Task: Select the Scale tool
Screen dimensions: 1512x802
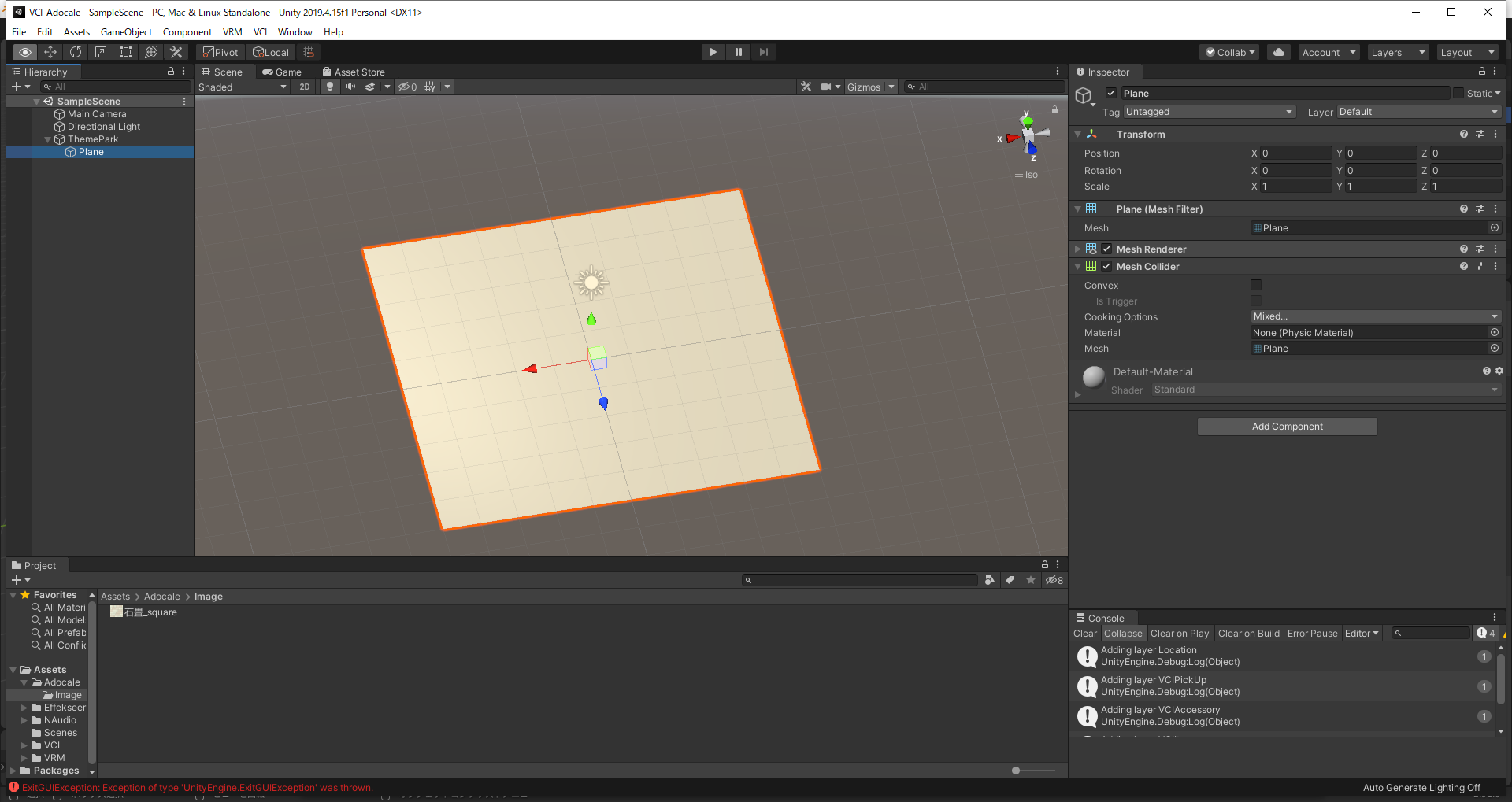Action: (x=101, y=52)
